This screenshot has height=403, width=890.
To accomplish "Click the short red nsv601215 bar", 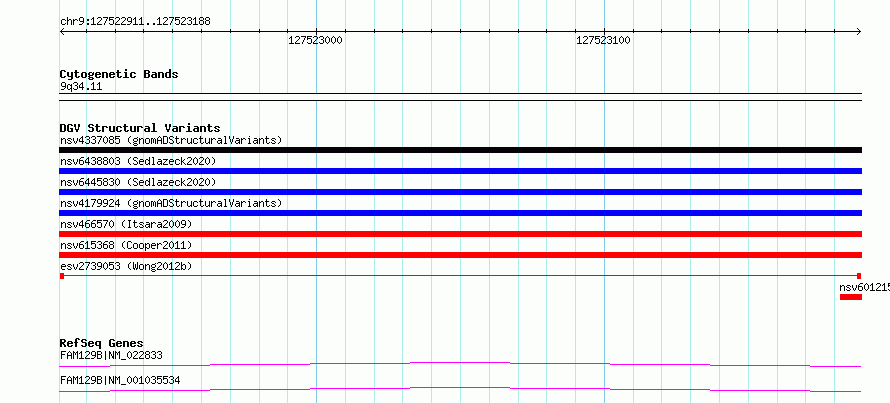I will click(851, 297).
